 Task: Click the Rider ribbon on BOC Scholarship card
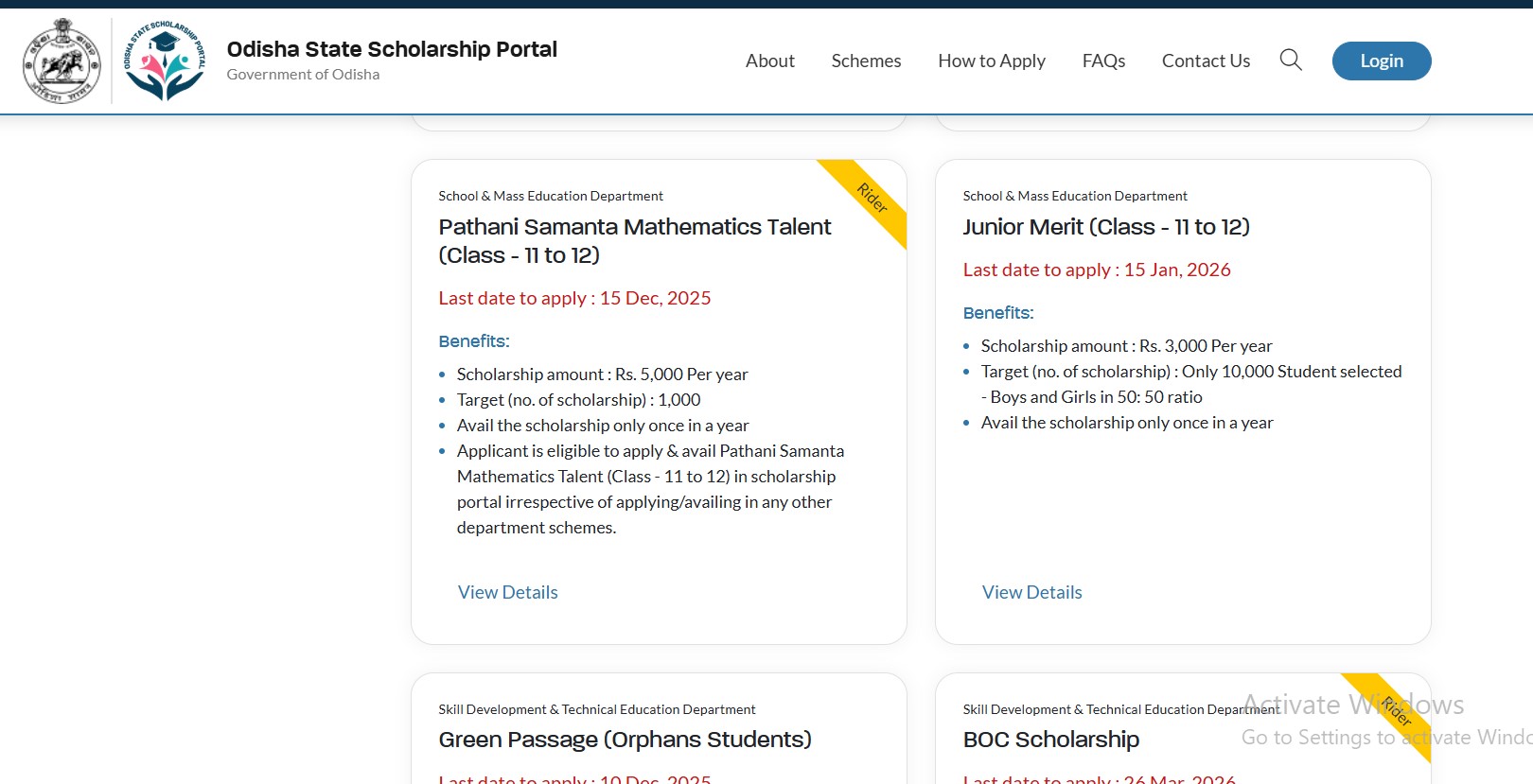(1397, 710)
